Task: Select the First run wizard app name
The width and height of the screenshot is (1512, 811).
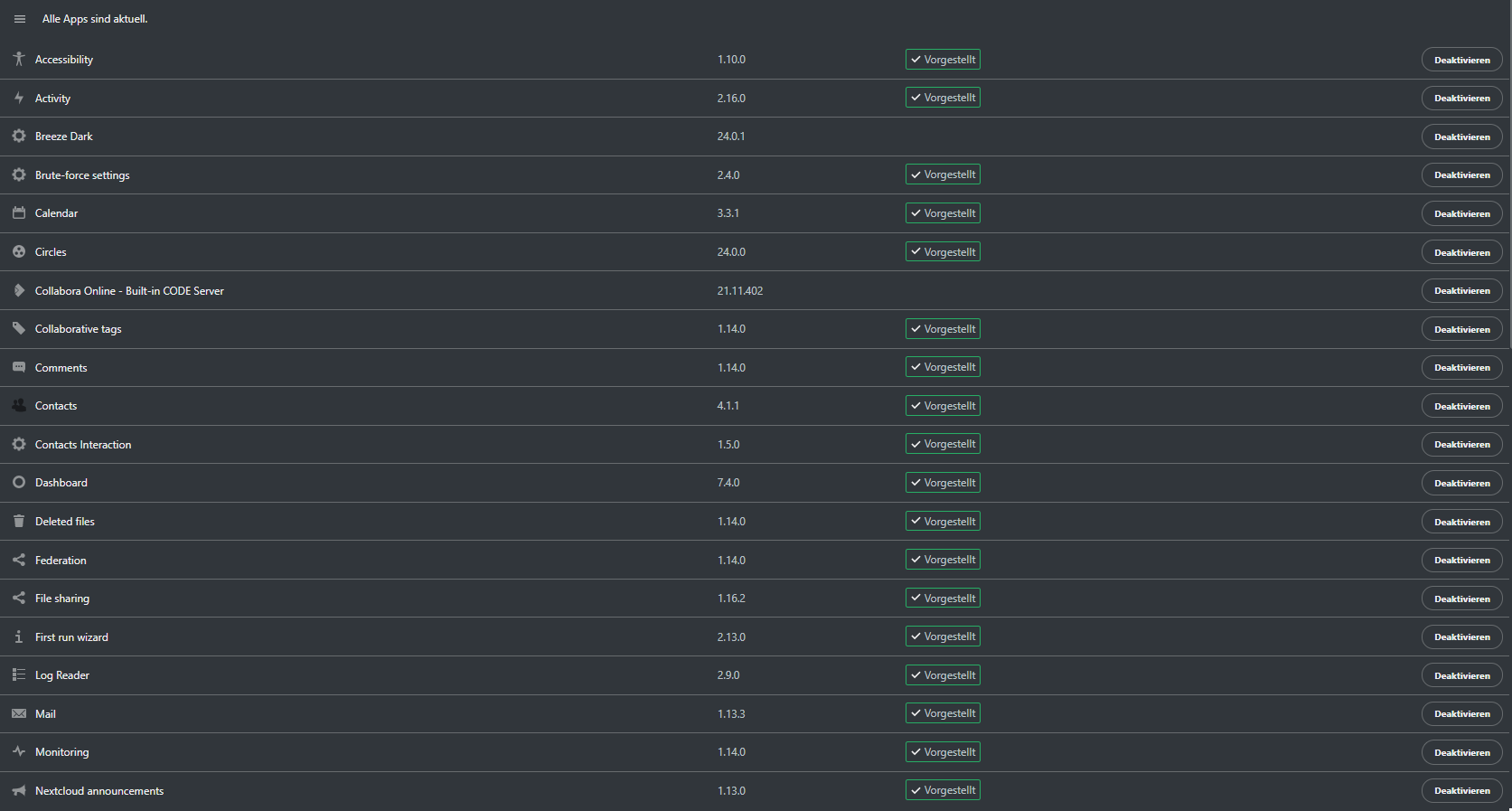Action: tap(71, 637)
